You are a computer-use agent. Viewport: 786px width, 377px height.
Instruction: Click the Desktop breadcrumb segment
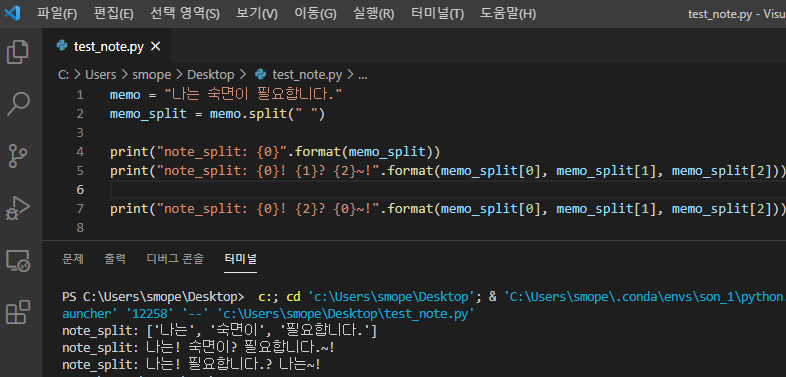(211, 75)
